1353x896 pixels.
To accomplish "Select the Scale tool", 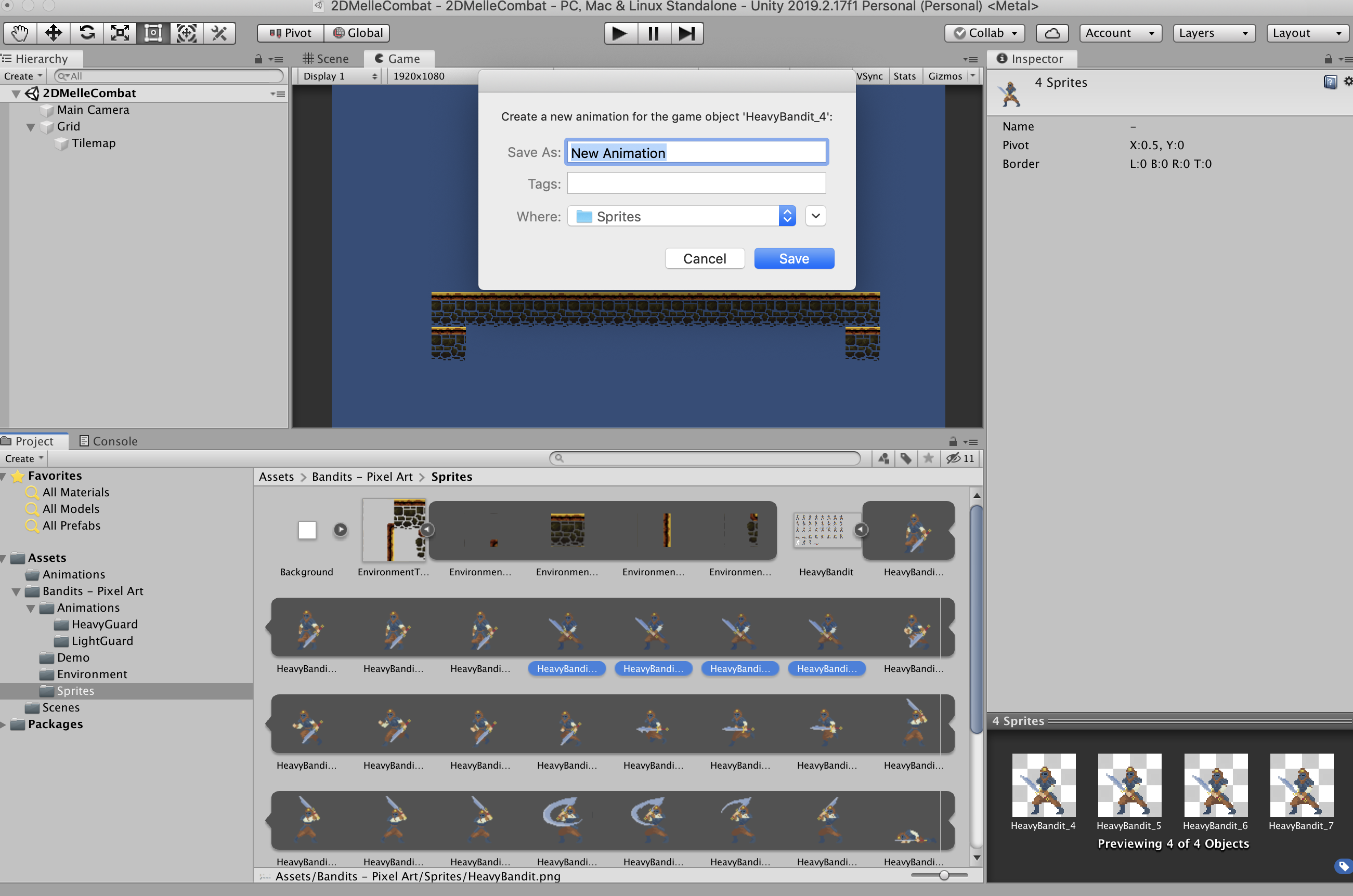I will (120, 33).
